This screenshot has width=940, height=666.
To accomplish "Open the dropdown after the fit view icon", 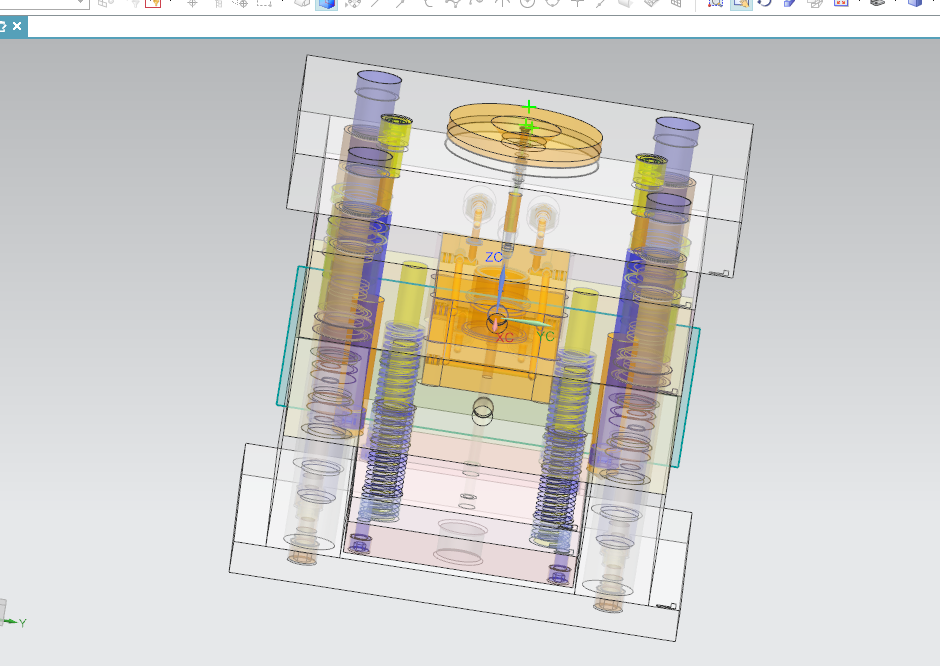I will (x=860, y=2).
